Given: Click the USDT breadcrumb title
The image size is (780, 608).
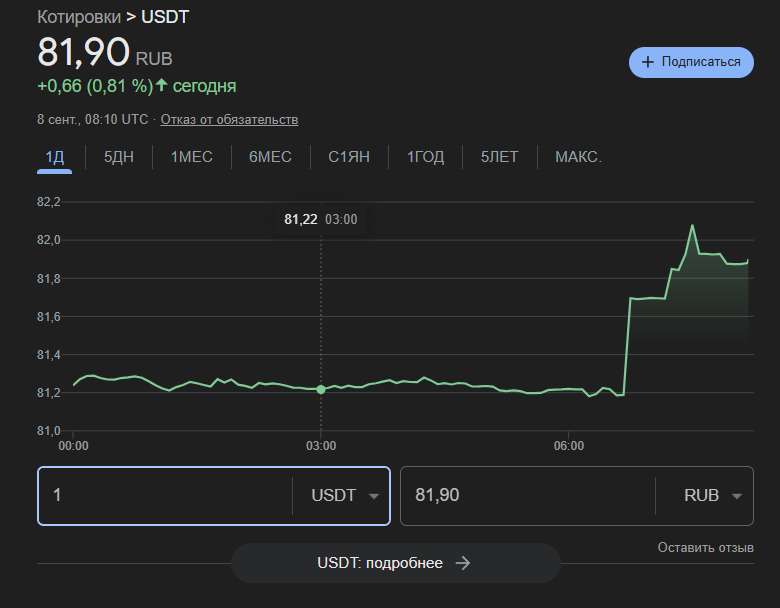Looking at the screenshot, I should tap(165, 17).
